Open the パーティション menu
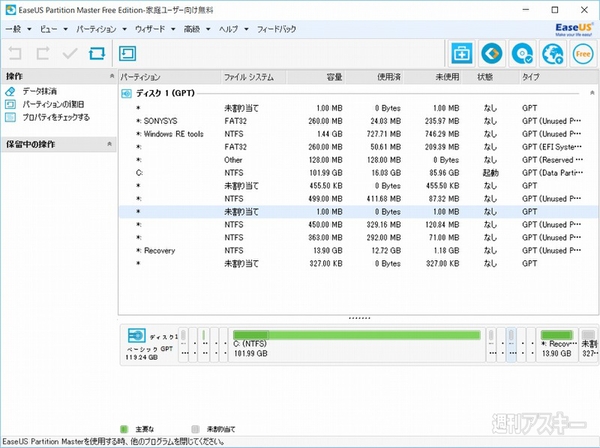Image resolution: width=600 pixels, height=448 pixels. [101, 29]
